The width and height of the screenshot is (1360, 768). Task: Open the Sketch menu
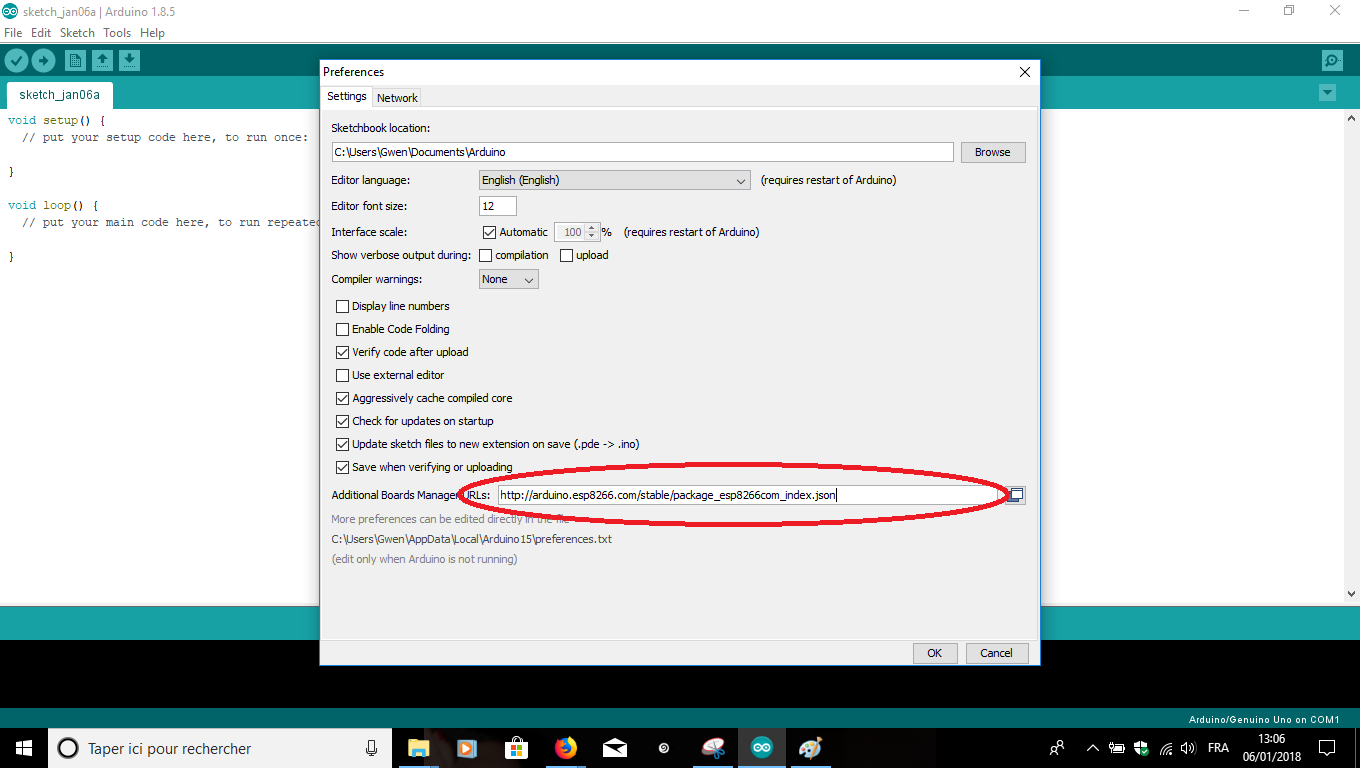tap(77, 33)
